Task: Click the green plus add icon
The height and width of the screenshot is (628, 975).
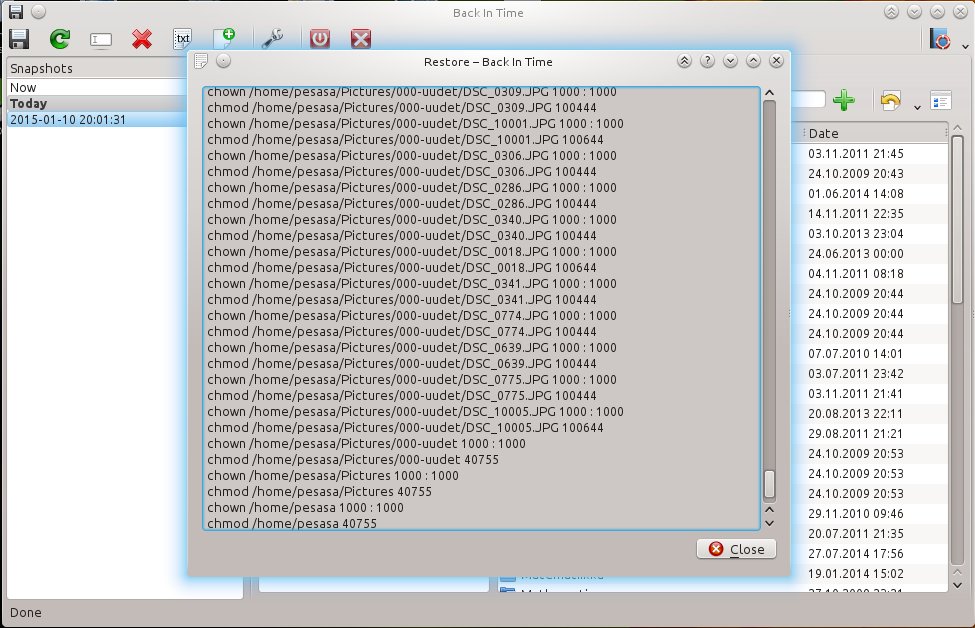Action: point(844,100)
